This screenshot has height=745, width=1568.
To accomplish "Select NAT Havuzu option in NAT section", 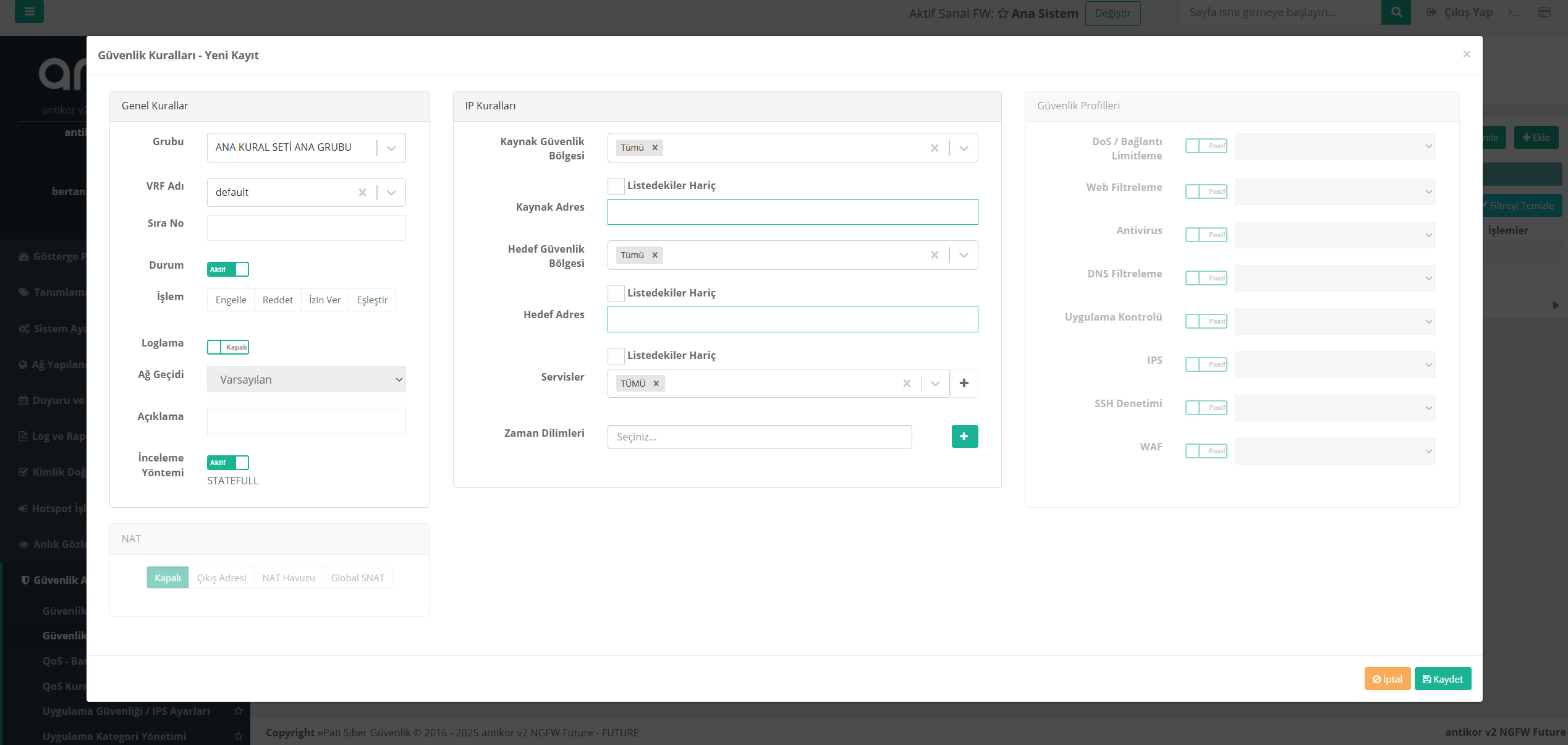I will pyautogui.click(x=289, y=578).
